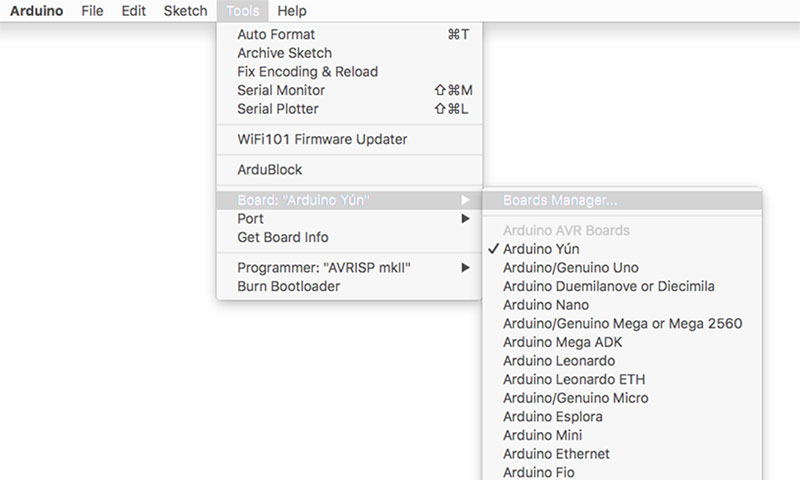Open Boards Manager from the submenu
This screenshot has height=480, width=800.
(x=560, y=200)
